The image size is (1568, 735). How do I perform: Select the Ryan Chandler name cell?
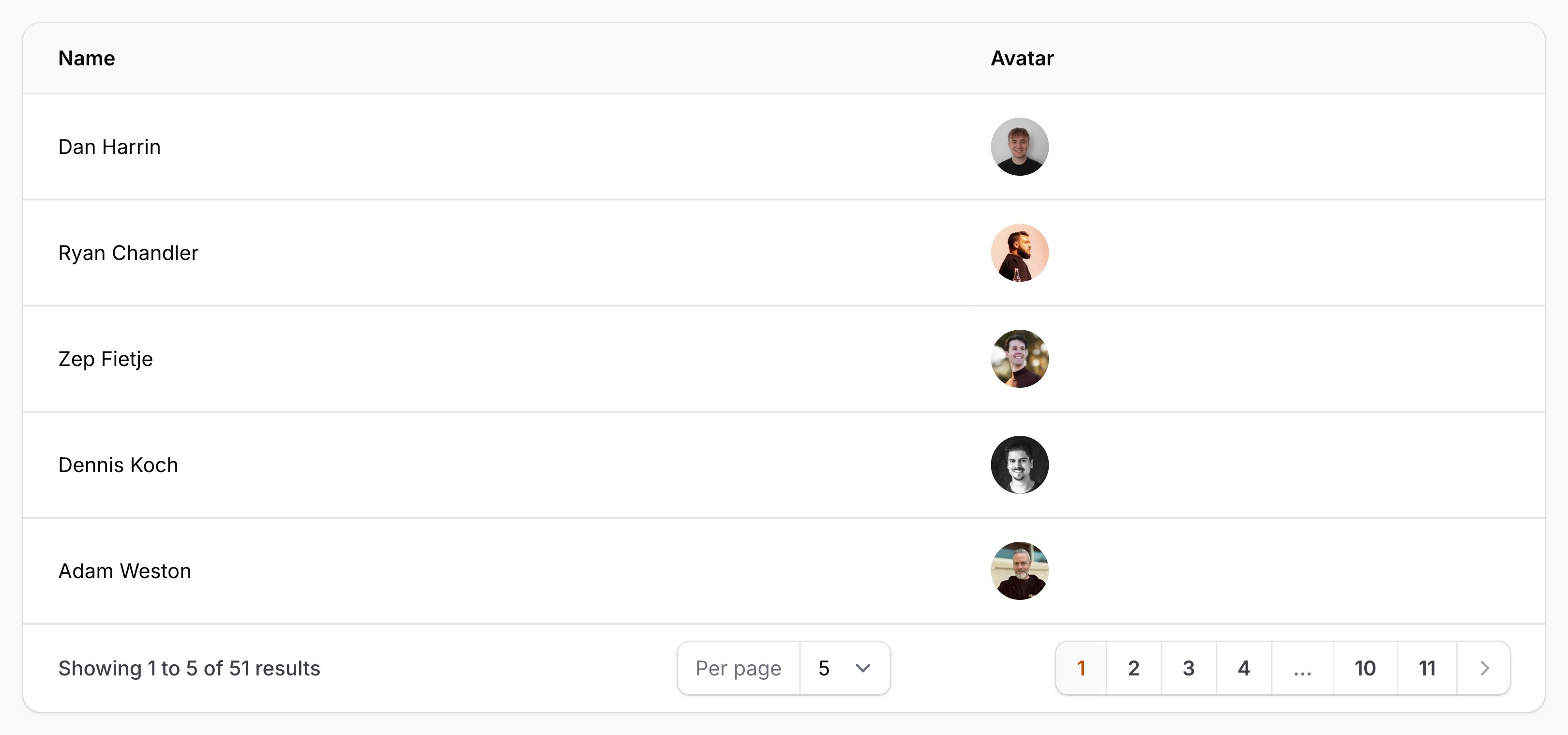point(128,253)
